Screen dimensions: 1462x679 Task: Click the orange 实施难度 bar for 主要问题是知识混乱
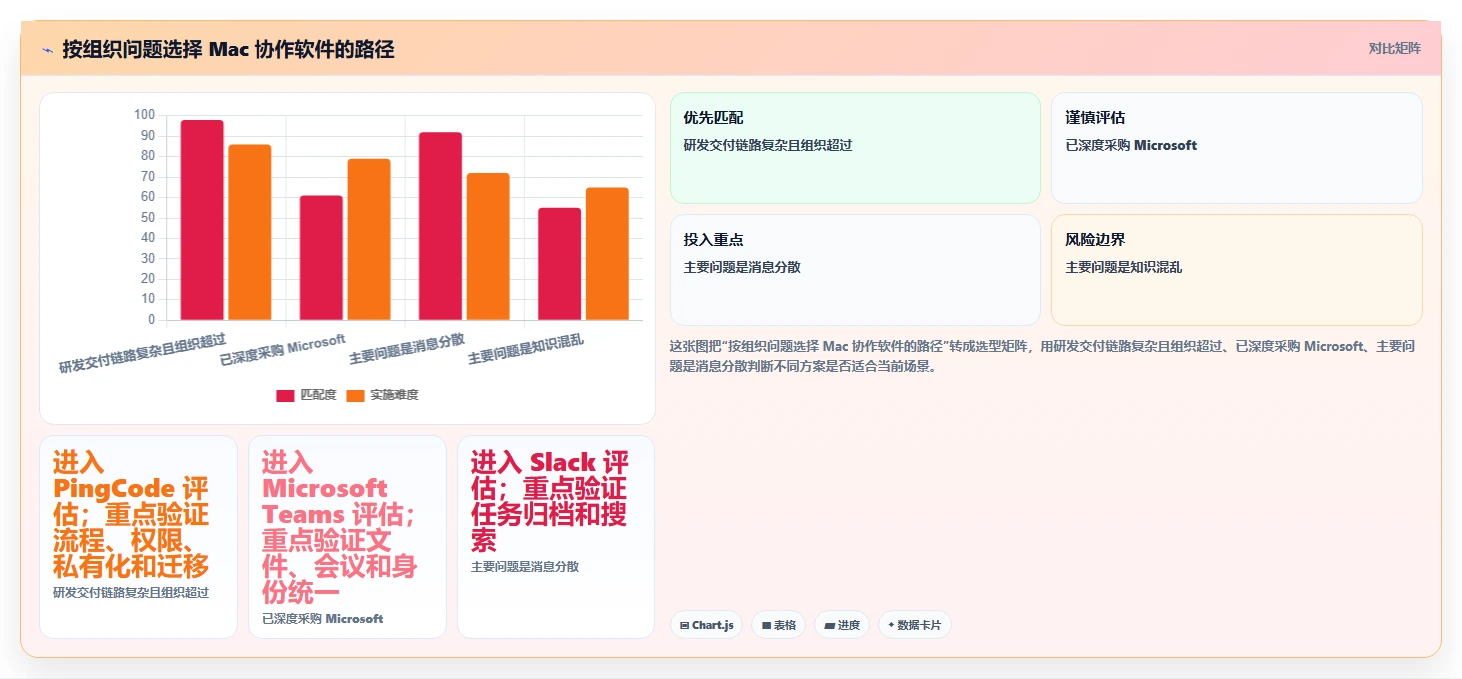coord(607,254)
